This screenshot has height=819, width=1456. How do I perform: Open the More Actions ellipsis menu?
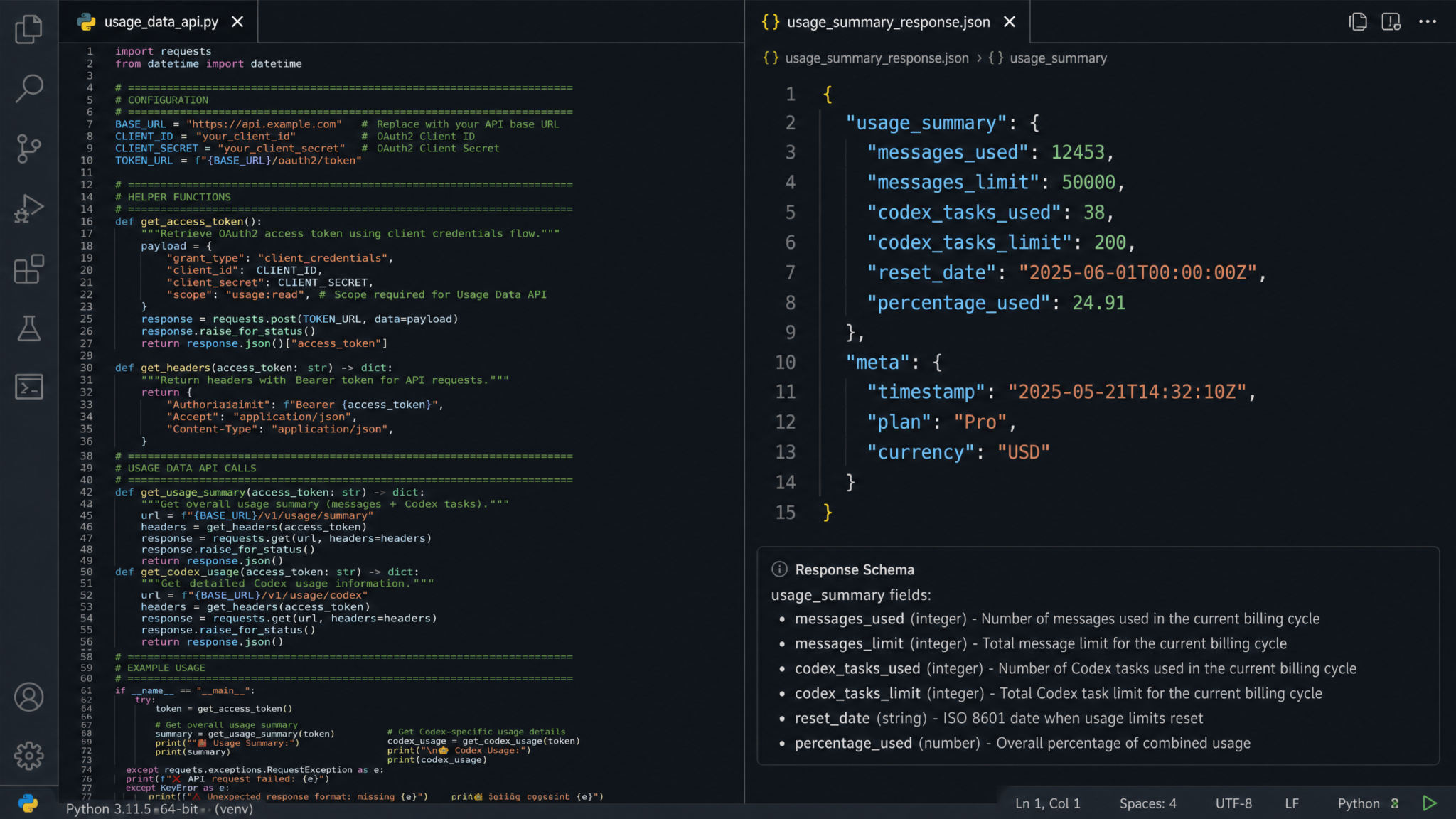tap(1428, 22)
